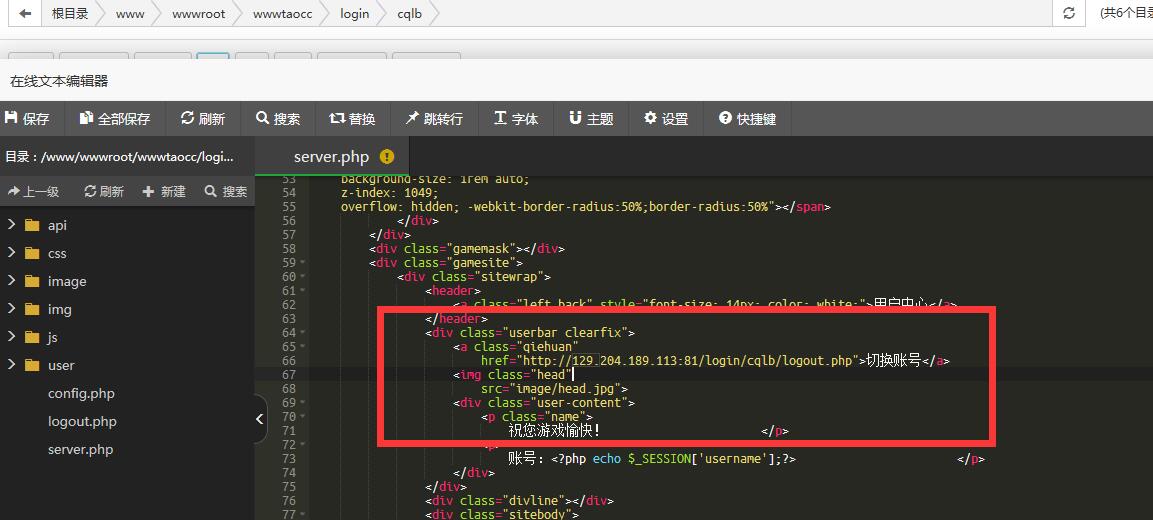Create new item with 新建 button
Image resolution: width=1153 pixels, height=520 pixels.
[x=164, y=191]
